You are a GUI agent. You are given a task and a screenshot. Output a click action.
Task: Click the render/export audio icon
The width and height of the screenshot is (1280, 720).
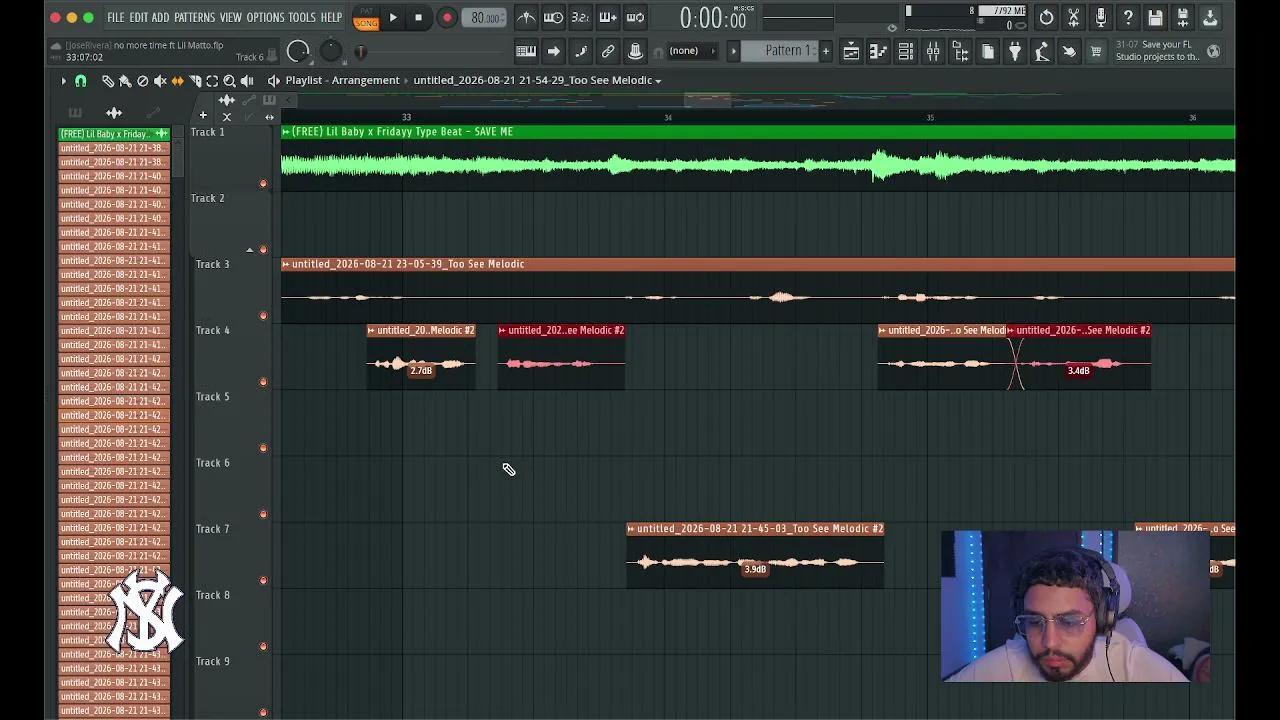click(1182, 18)
